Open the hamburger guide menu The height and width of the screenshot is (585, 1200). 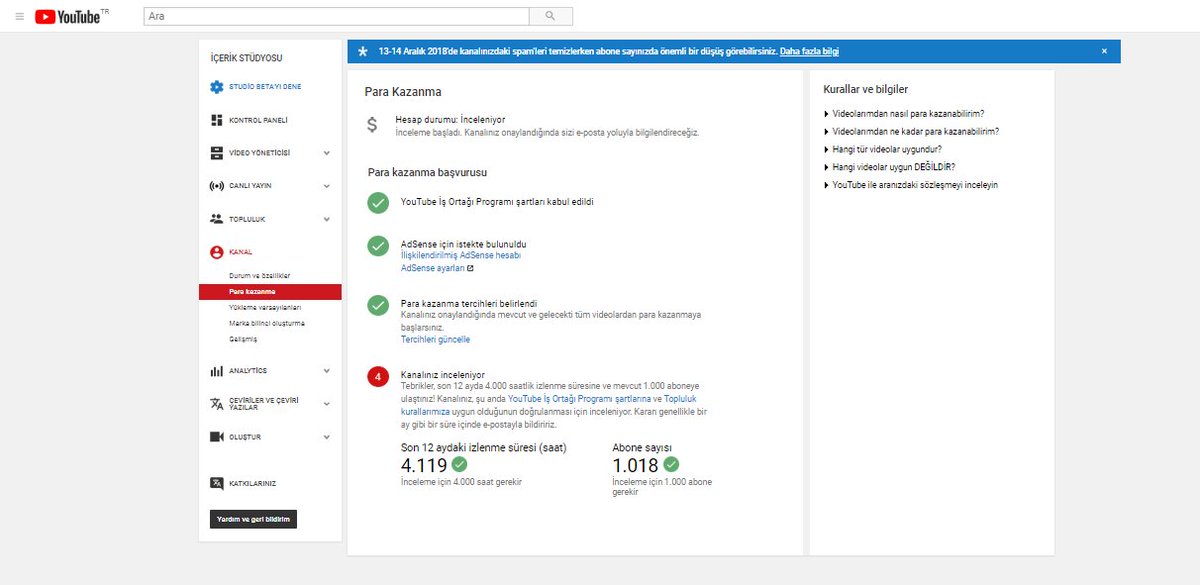pyautogui.click(x=20, y=17)
